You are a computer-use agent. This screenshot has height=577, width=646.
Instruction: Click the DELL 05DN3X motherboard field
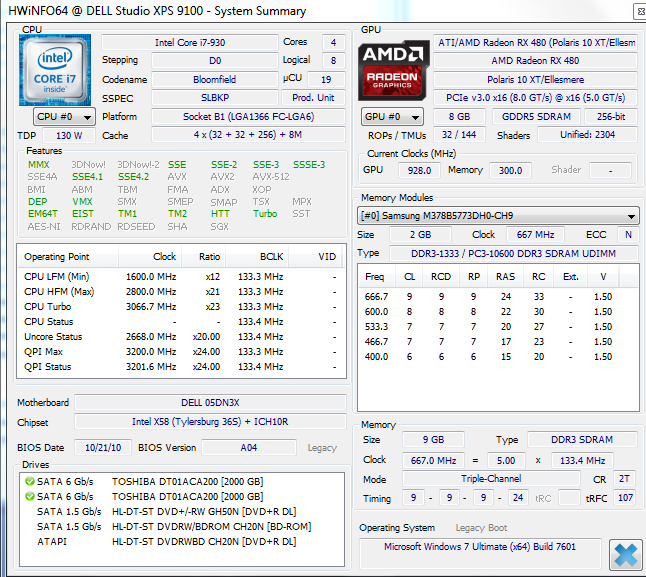(x=210, y=403)
